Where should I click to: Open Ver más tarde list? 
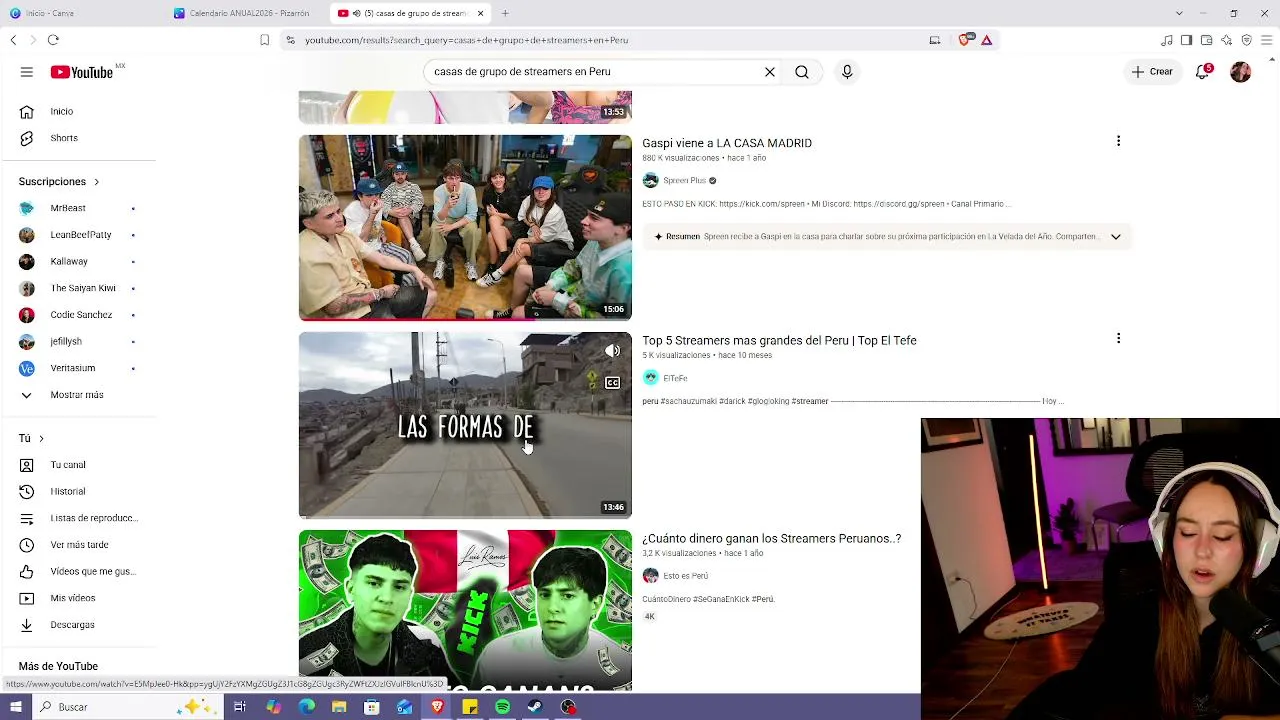tap(78, 545)
